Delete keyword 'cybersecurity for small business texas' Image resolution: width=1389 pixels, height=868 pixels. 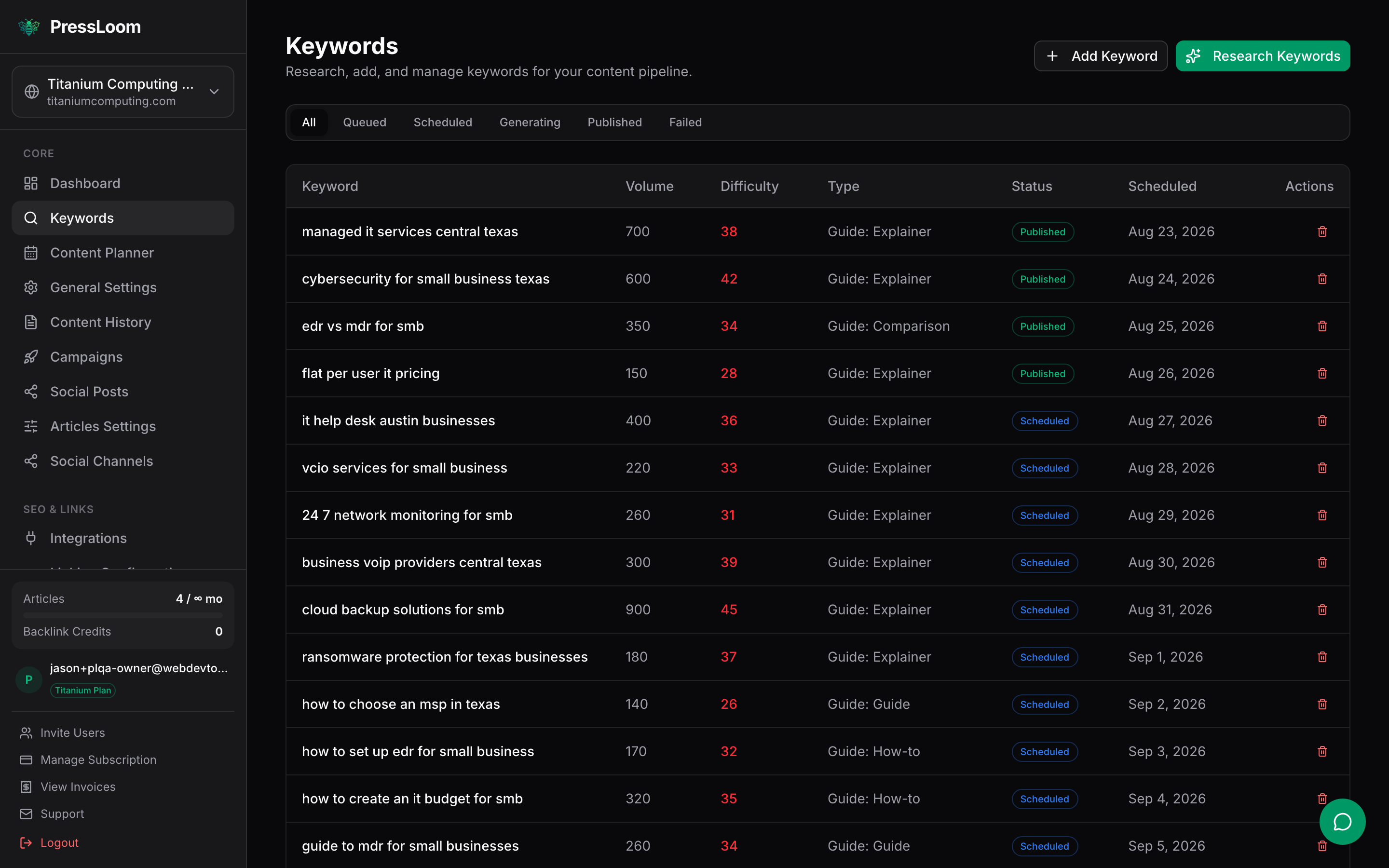(x=1322, y=279)
